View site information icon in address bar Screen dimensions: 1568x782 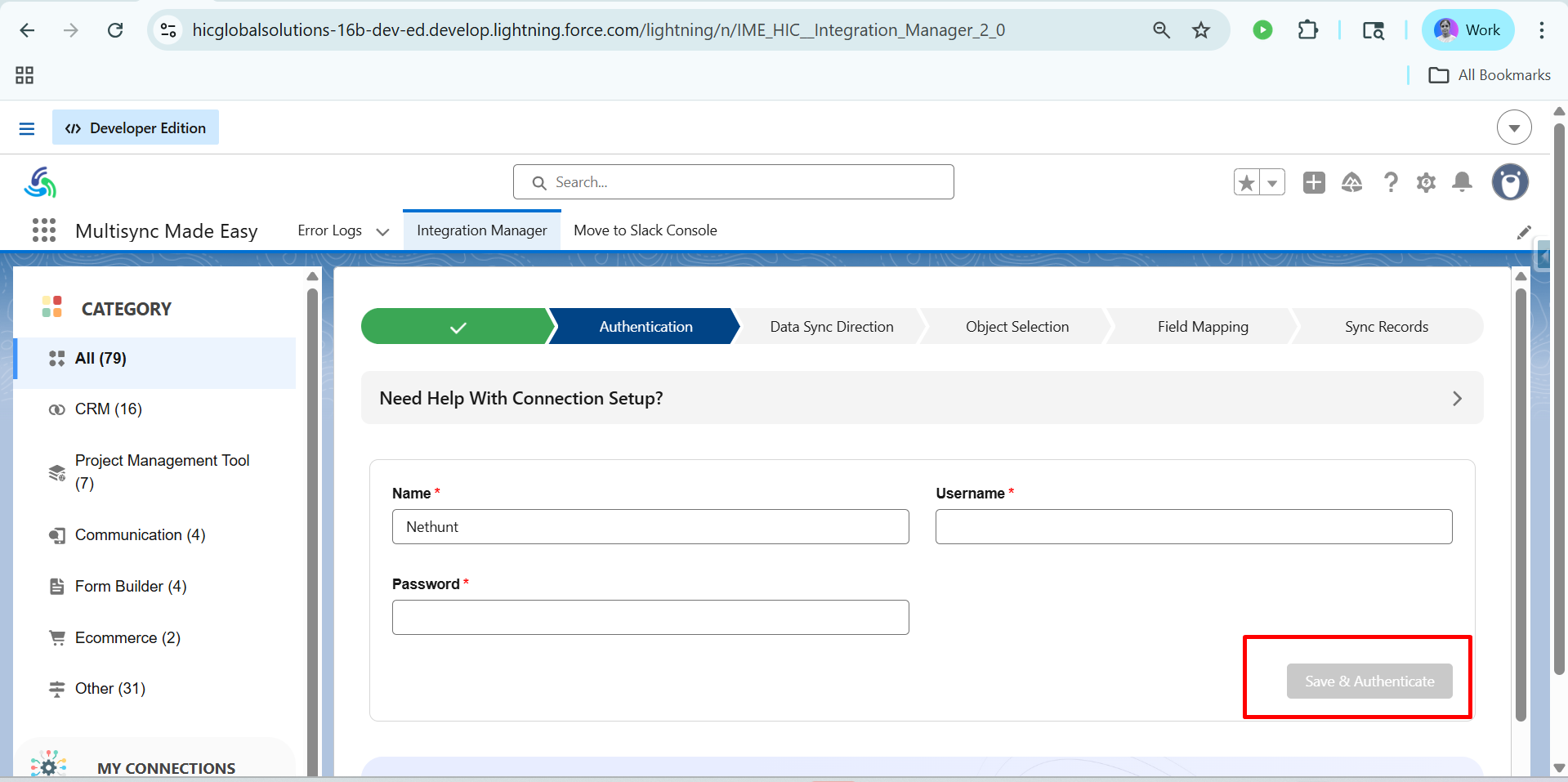tap(168, 30)
